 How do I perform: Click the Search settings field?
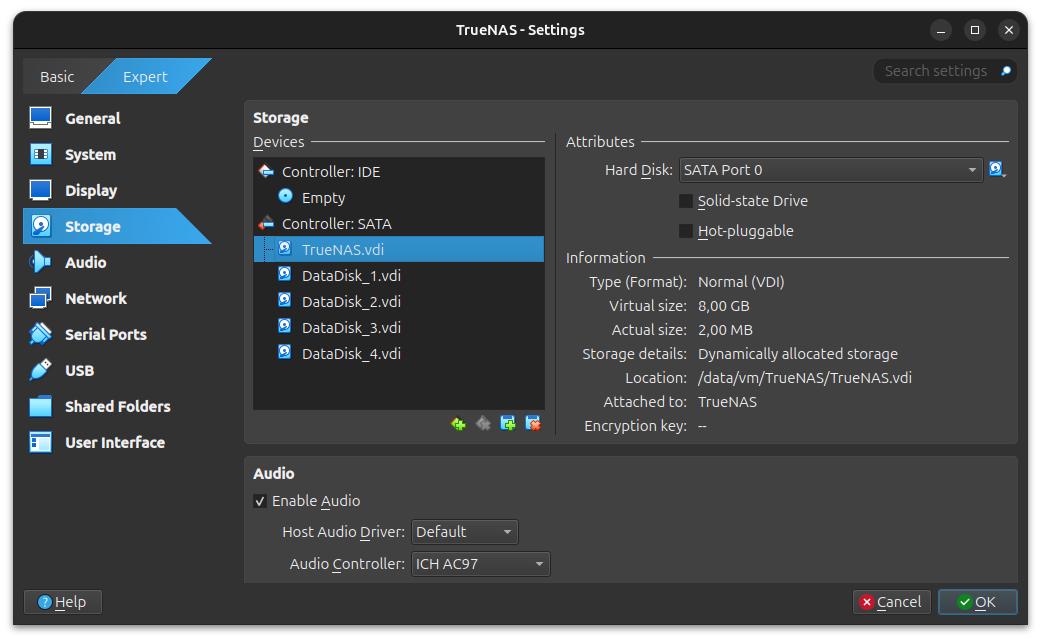935,71
